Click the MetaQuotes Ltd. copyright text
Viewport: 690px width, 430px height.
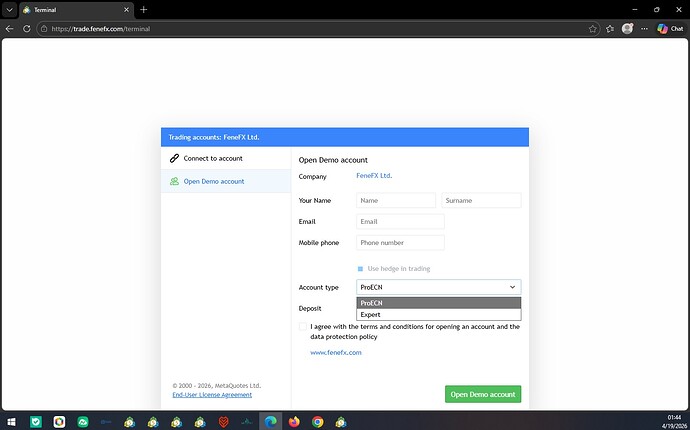tap(217, 386)
